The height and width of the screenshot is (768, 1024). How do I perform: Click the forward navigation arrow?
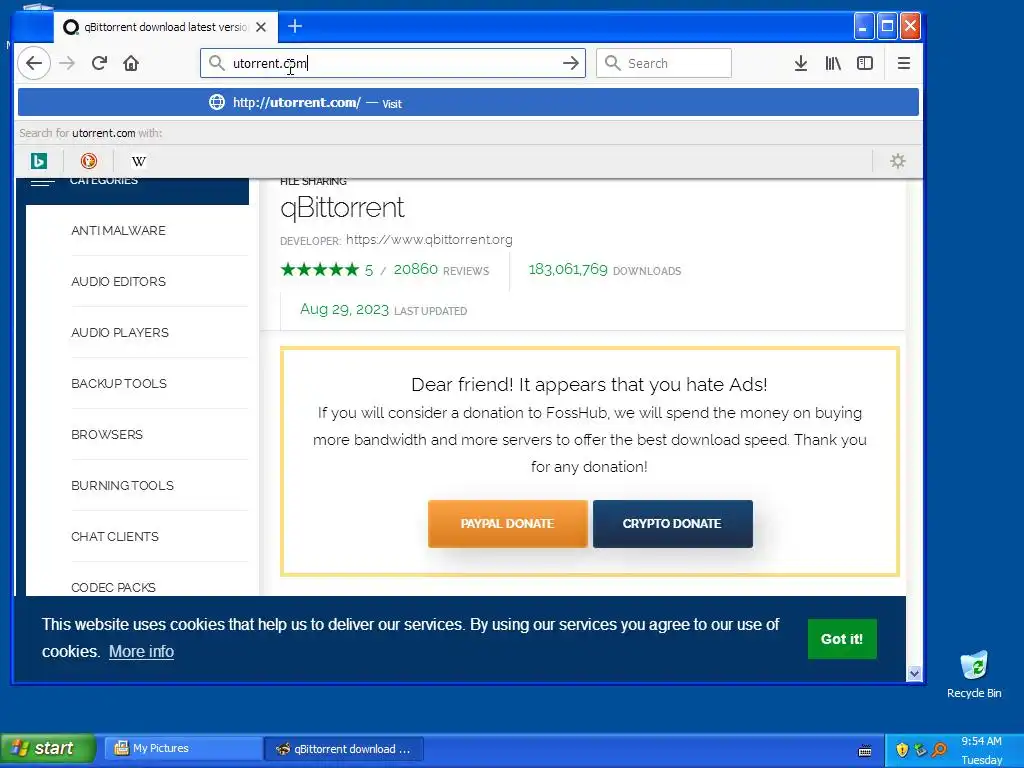pyautogui.click(x=67, y=63)
